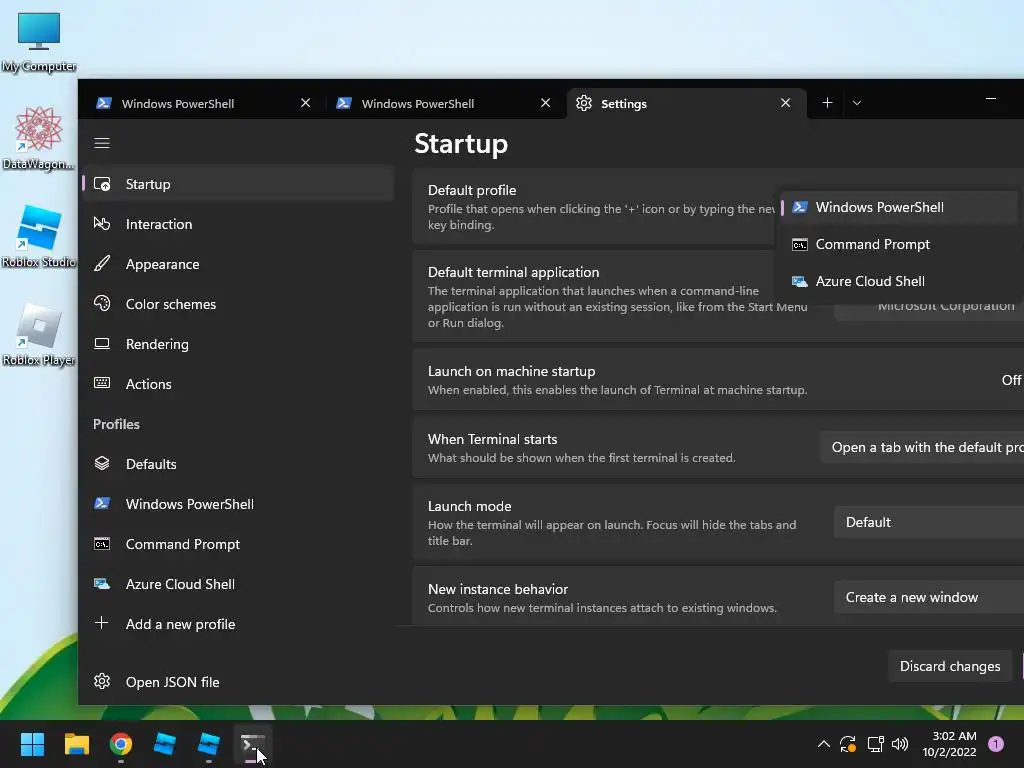Open the Windows Start menu
This screenshot has width=1024, height=768.
pyautogui.click(x=32, y=744)
